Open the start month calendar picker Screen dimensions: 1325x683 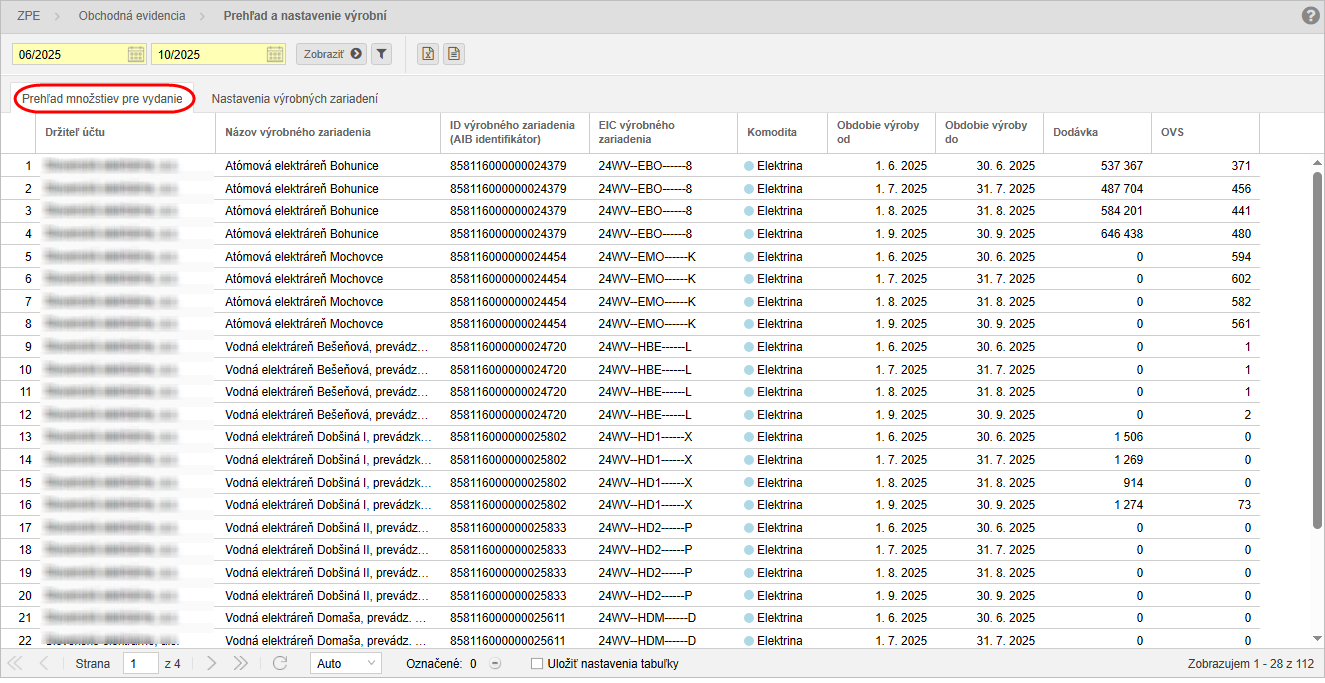pyautogui.click(x=136, y=54)
